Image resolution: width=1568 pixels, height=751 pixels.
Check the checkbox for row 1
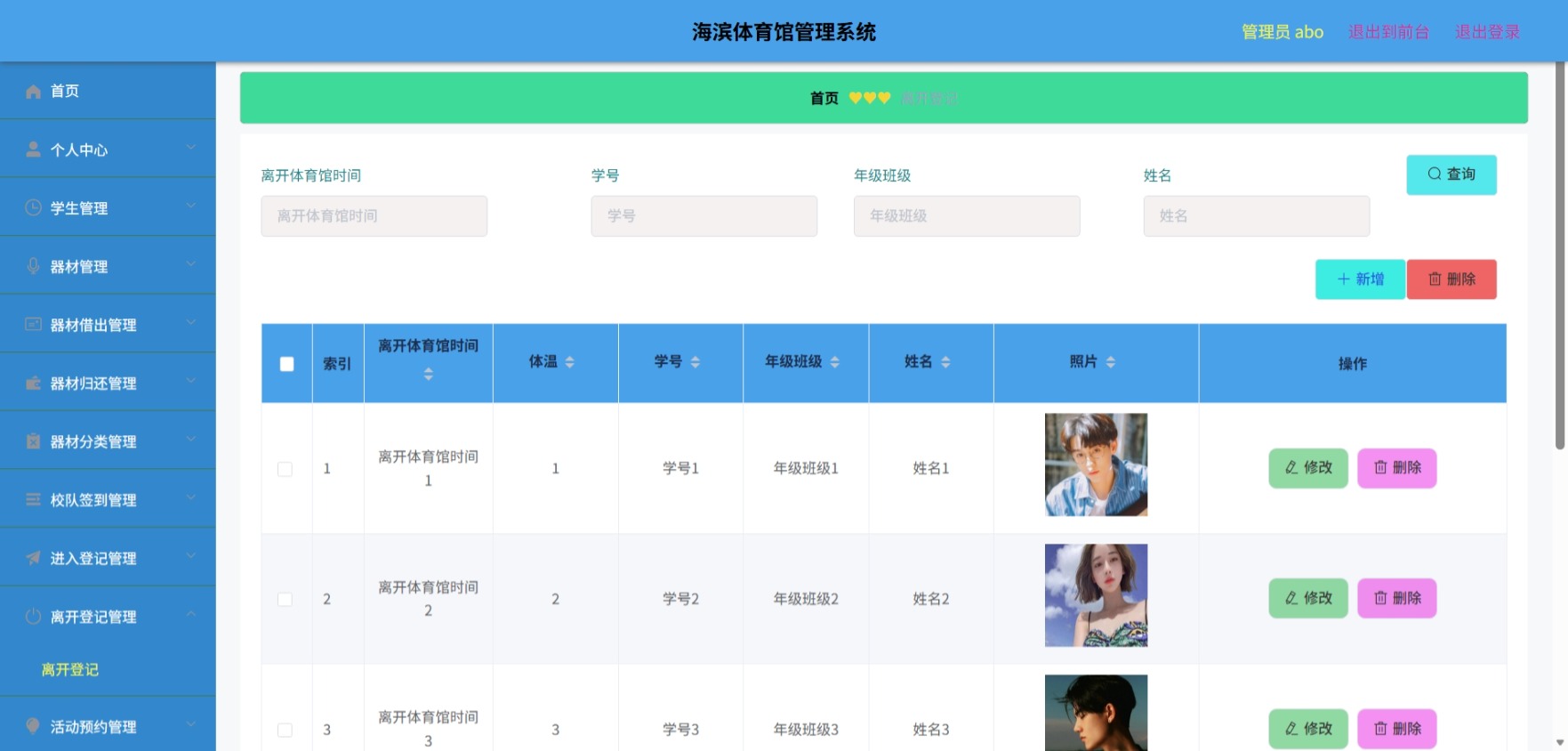285,469
